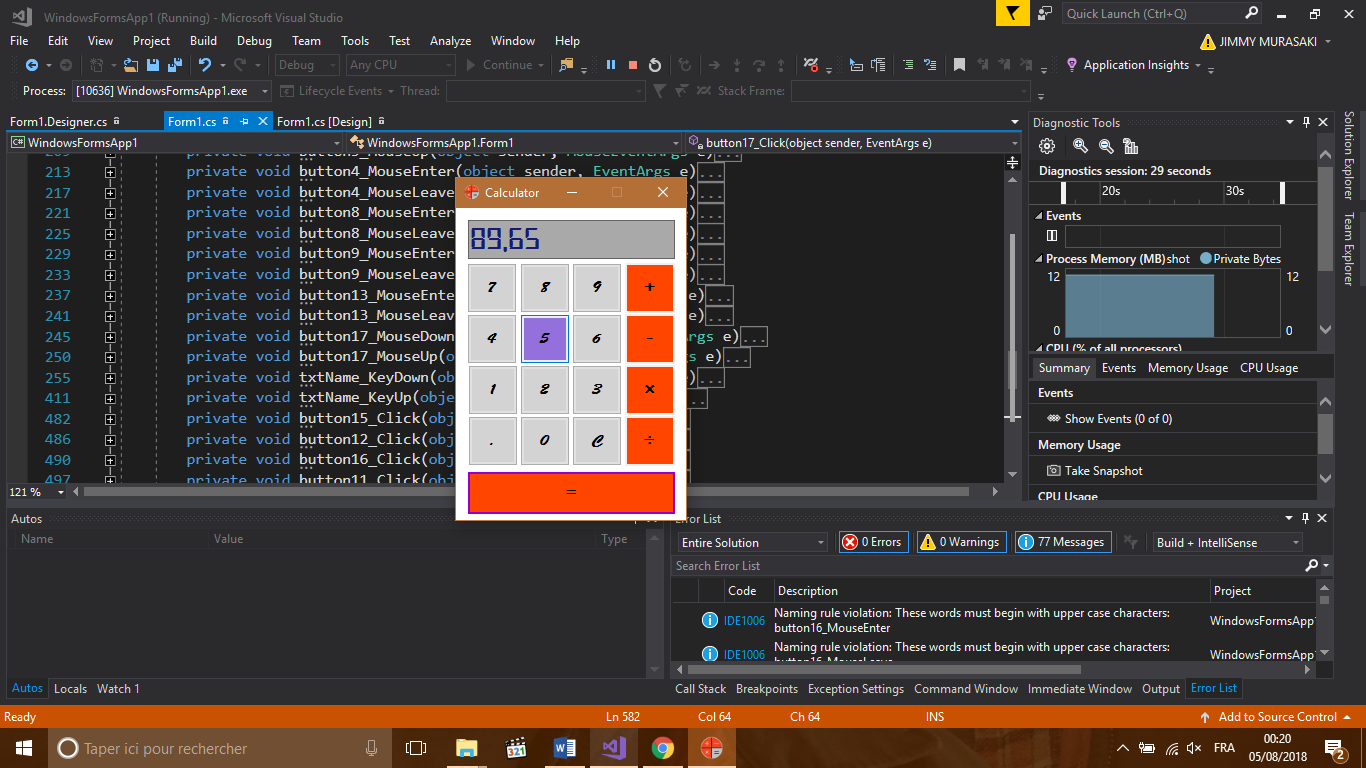This screenshot has height=768, width=1366.
Task: Pause debugging with the Break All icon
Action: coord(611,65)
